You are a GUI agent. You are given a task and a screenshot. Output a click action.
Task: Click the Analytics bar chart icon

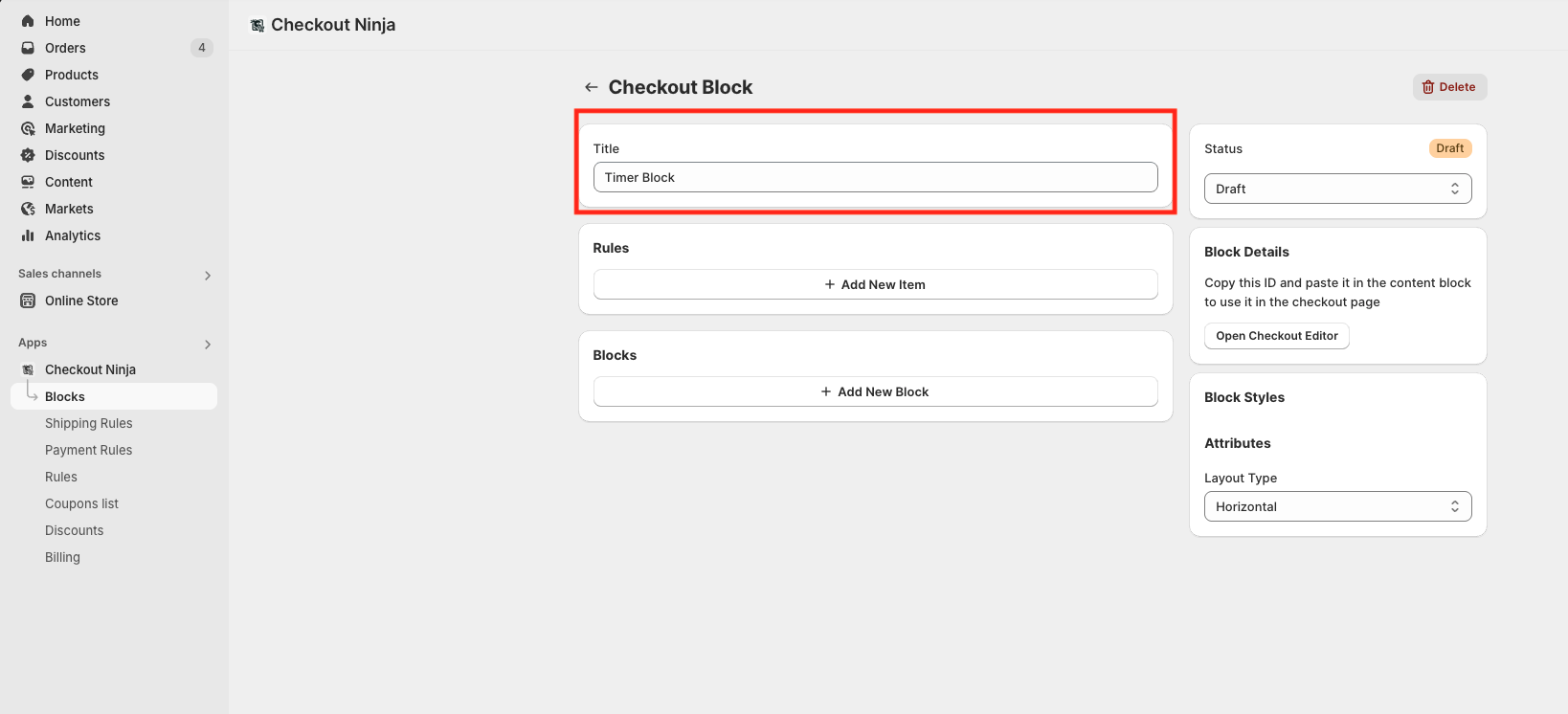28,235
